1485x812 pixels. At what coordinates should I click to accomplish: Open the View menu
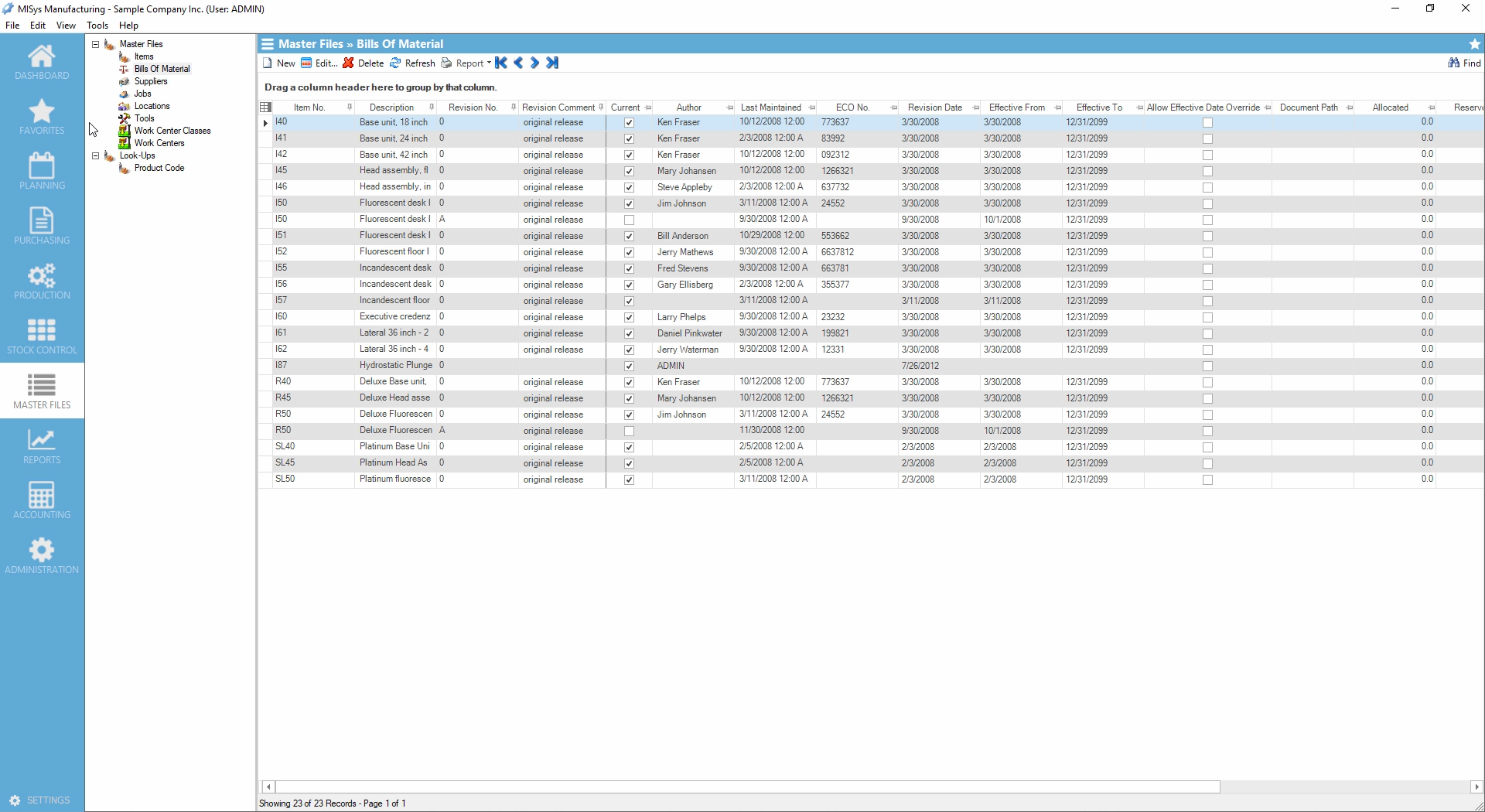pos(66,26)
